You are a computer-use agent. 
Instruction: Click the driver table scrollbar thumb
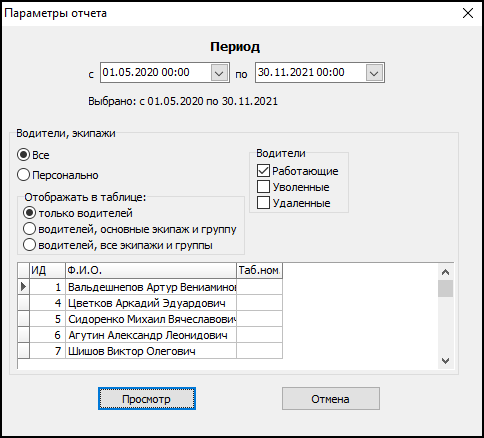point(445,288)
